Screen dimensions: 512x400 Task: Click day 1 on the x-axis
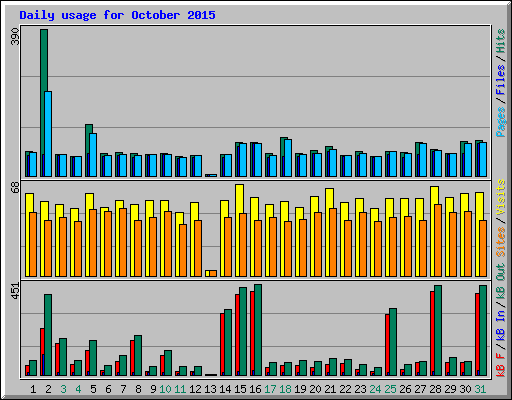(33, 389)
